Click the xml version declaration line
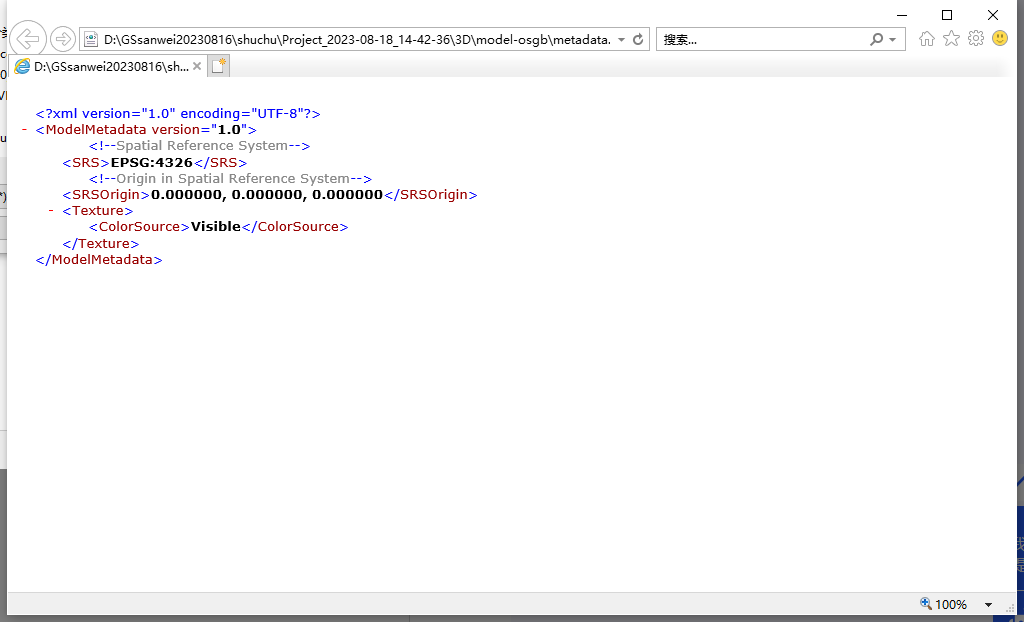Viewport: 1024px width, 622px height. pyautogui.click(x=178, y=113)
